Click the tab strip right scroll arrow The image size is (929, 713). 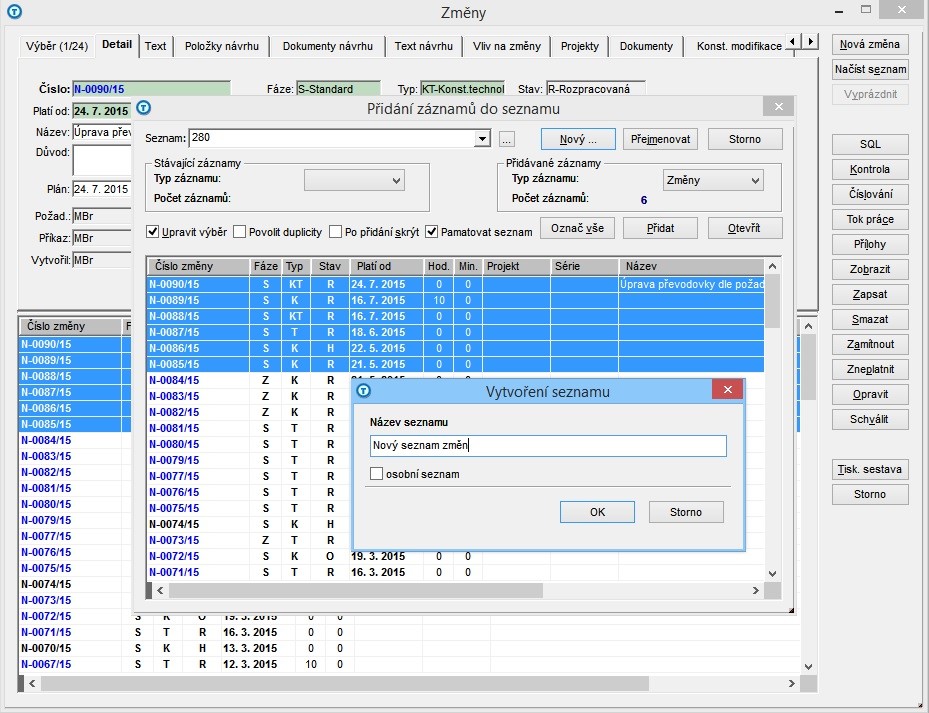(811, 41)
